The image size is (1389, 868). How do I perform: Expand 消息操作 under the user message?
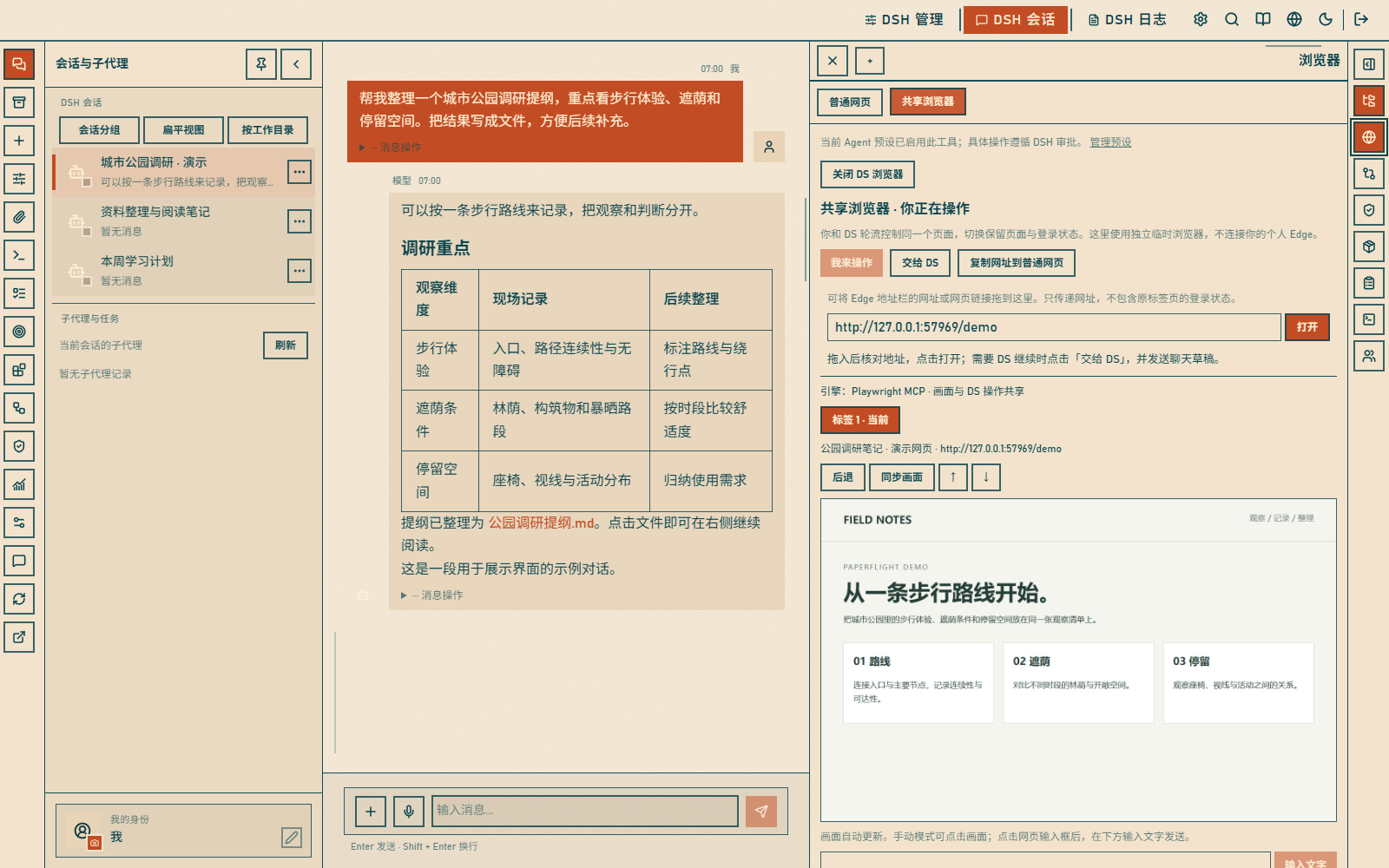(x=391, y=148)
